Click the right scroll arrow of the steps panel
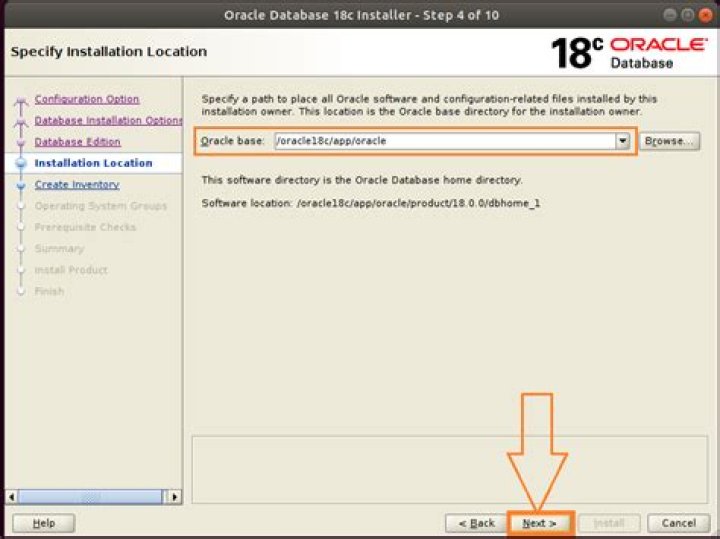This screenshot has width=720, height=539. [x=174, y=497]
